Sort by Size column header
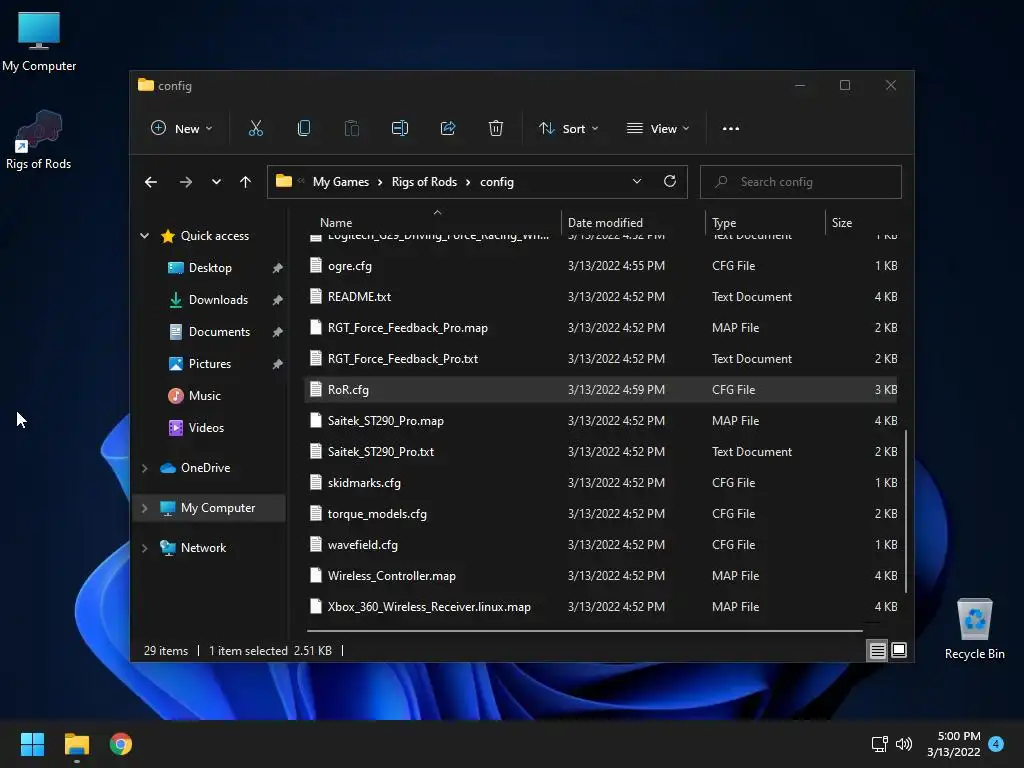1024x768 pixels. click(863, 222)
